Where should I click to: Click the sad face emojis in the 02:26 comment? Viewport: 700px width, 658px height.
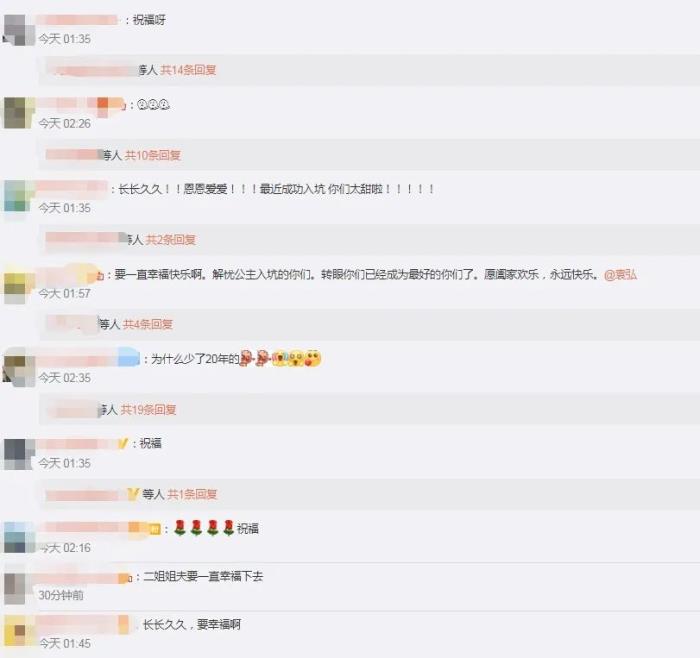click(x=153, y=105)
